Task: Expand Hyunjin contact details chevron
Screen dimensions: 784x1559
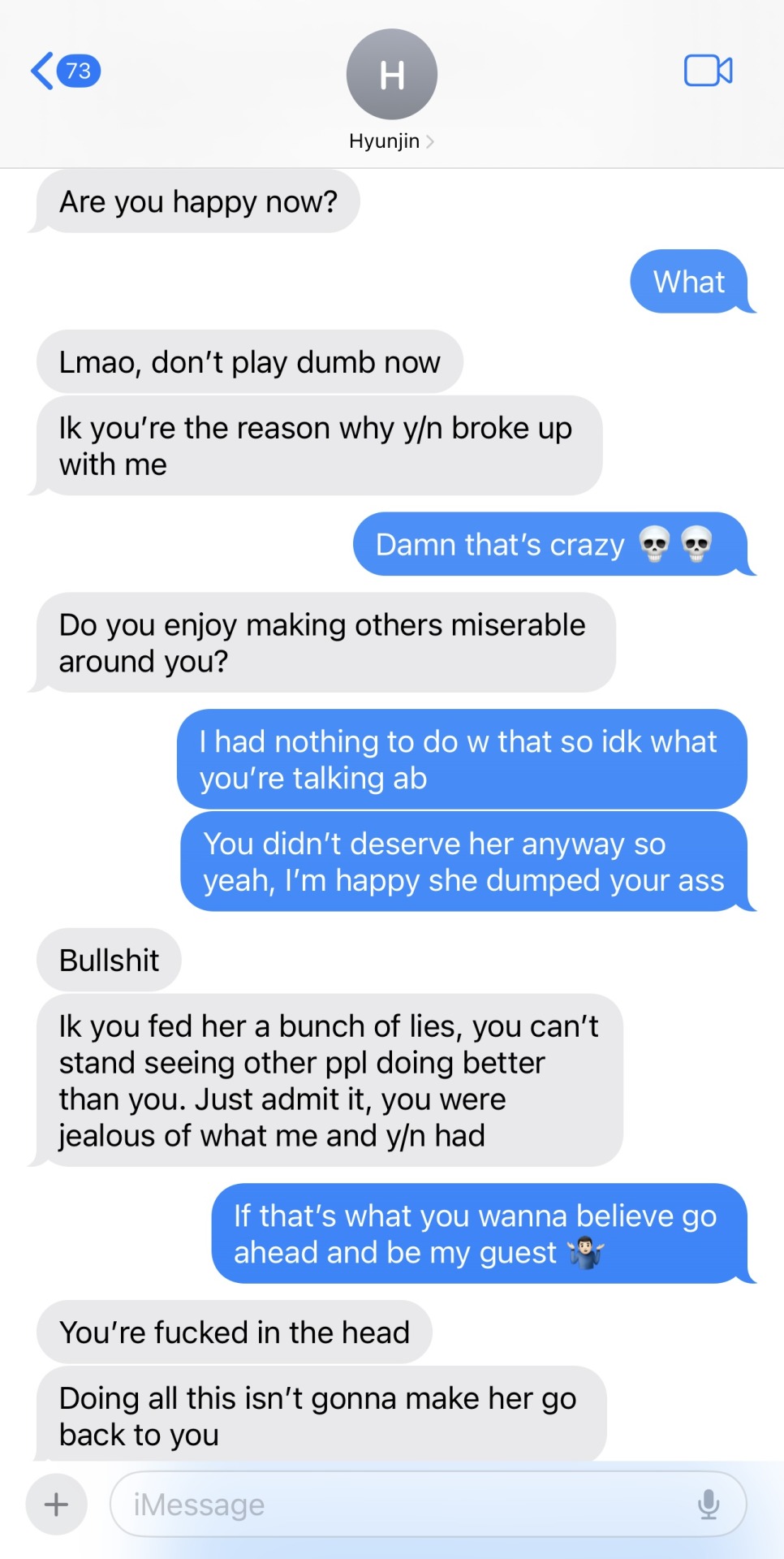Action: pyautogui.click(x=430, y=141)
